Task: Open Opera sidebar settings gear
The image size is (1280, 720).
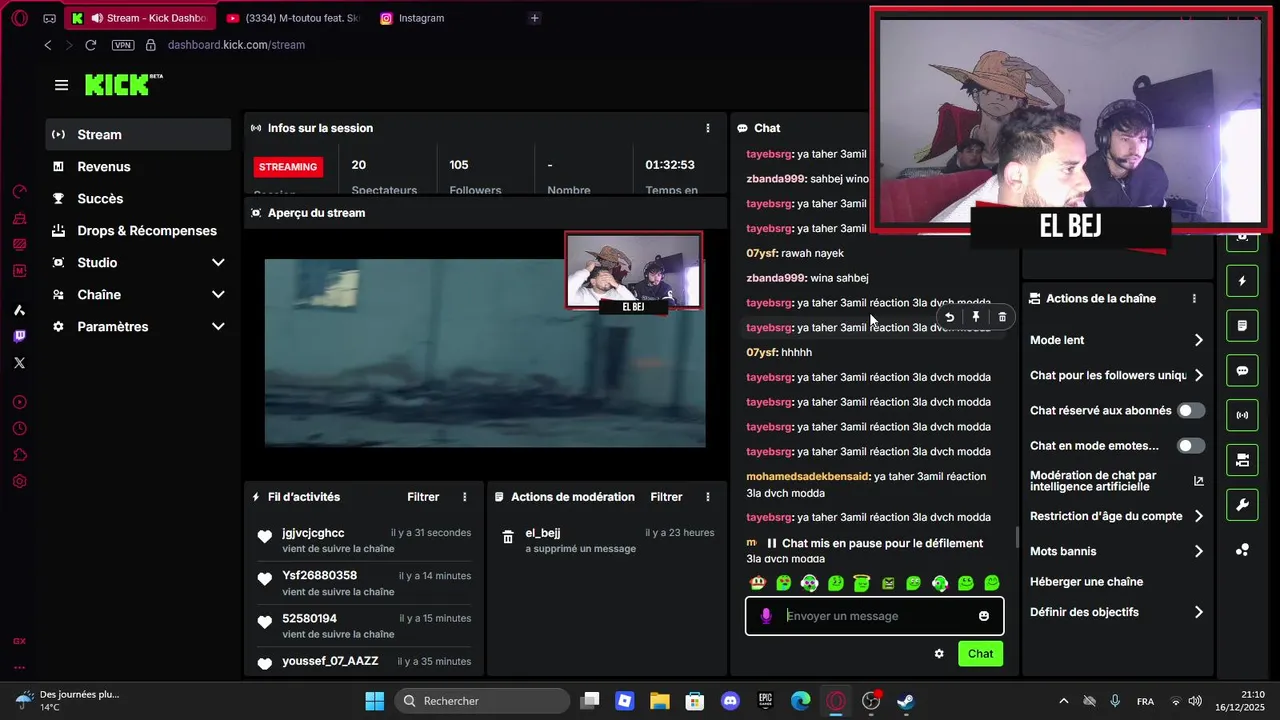Action: [x=19, y=481]
